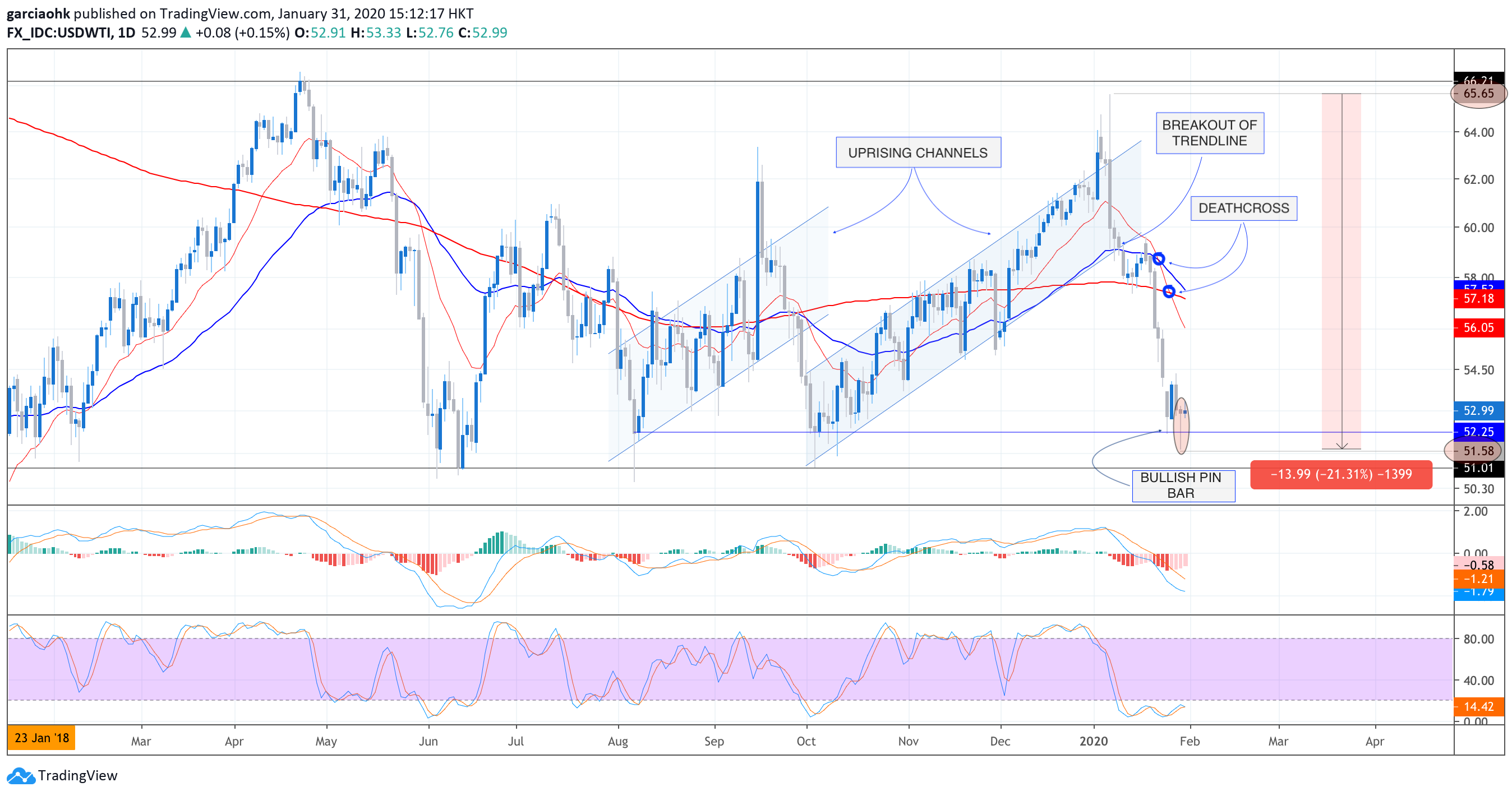1512x796 pixels.
Task: Click the DEATHCROSS annotation label
Action: pyautogui.click(x=1243, y=208)
